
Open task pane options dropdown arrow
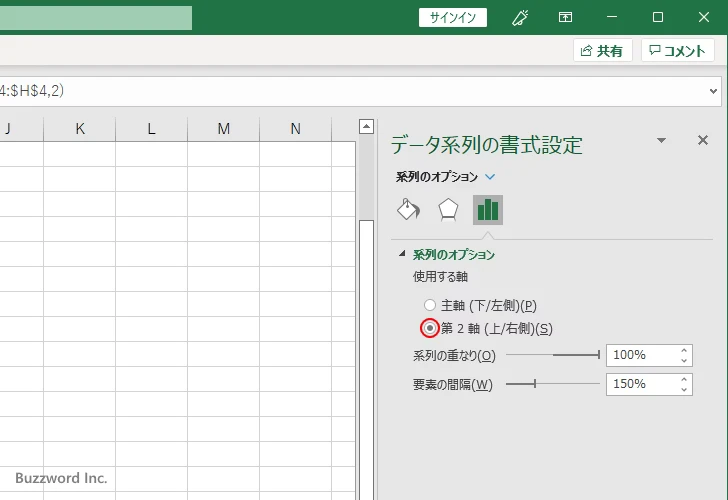pos(662,140)
